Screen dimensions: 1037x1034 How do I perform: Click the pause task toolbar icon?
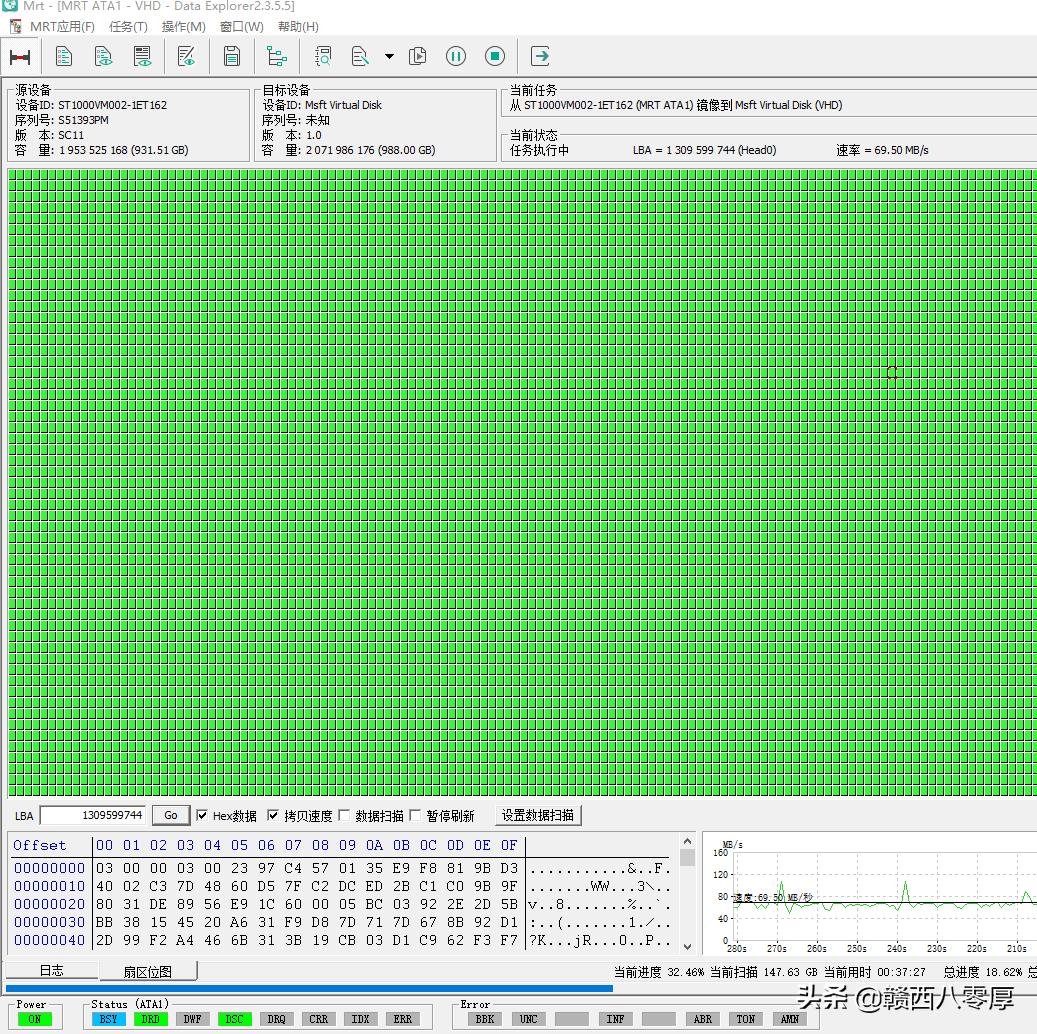[455, 56]
